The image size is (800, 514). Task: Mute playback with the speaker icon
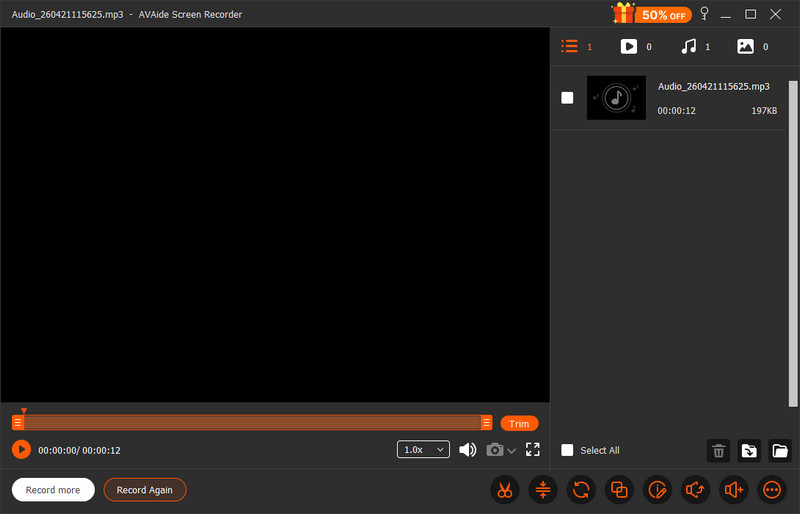click(x=467, y=450)
